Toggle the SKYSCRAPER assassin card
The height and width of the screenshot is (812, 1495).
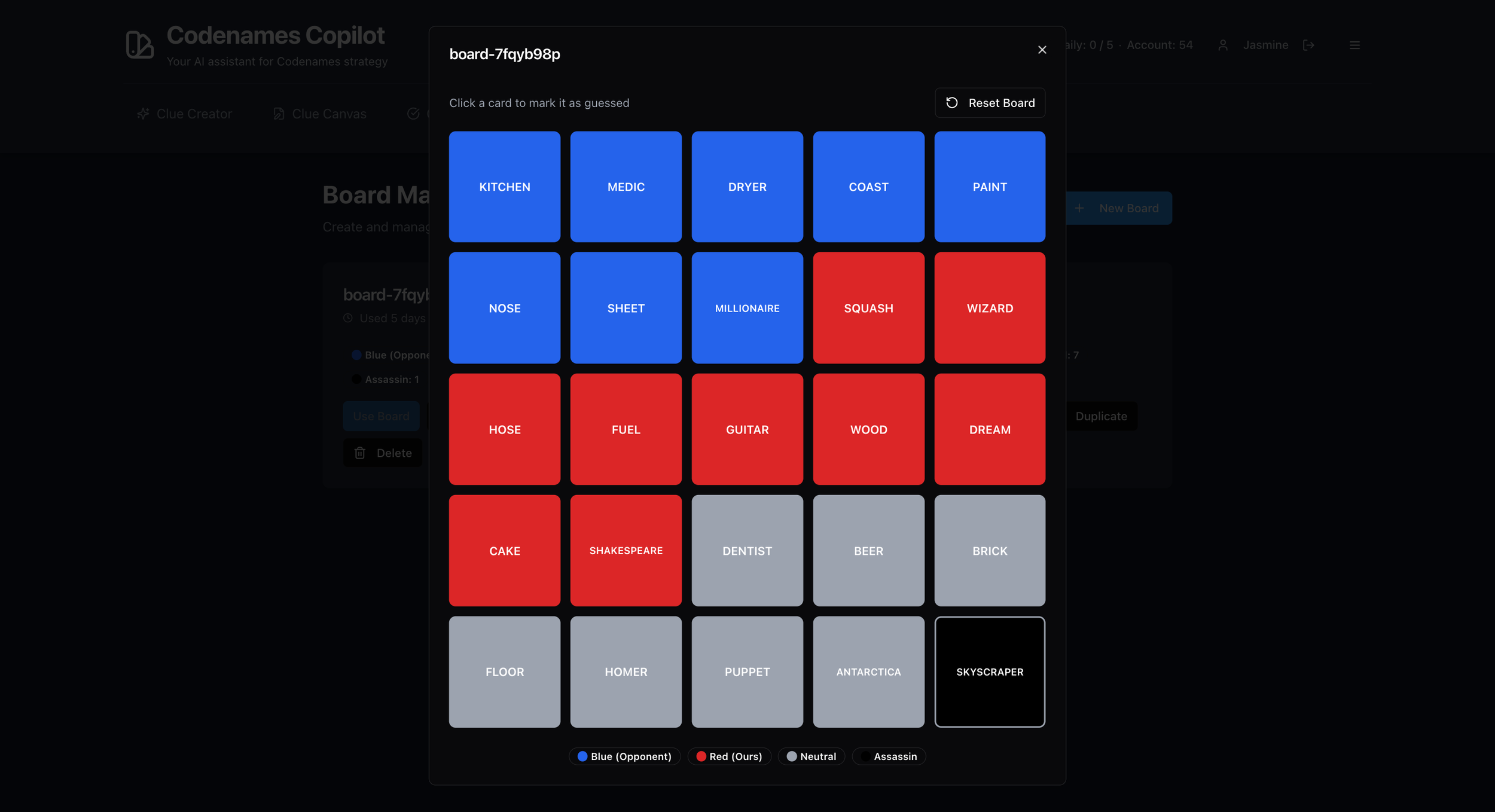989,671
